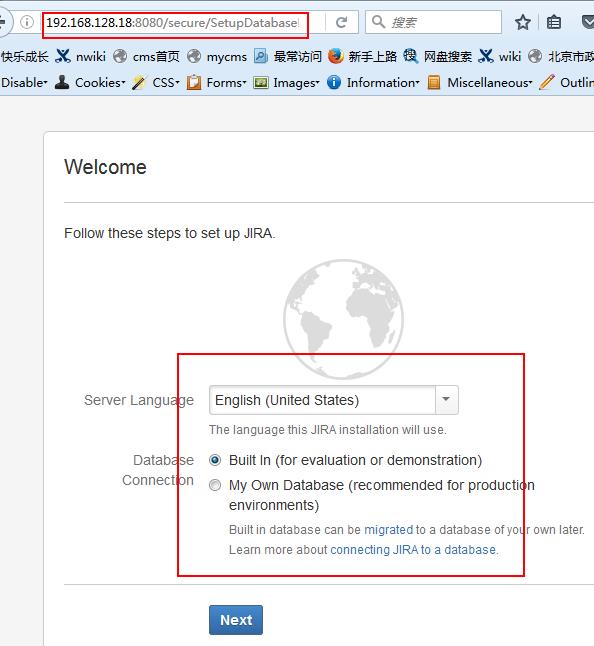Open the 网盘搜索 bookmark

[437, 56]
